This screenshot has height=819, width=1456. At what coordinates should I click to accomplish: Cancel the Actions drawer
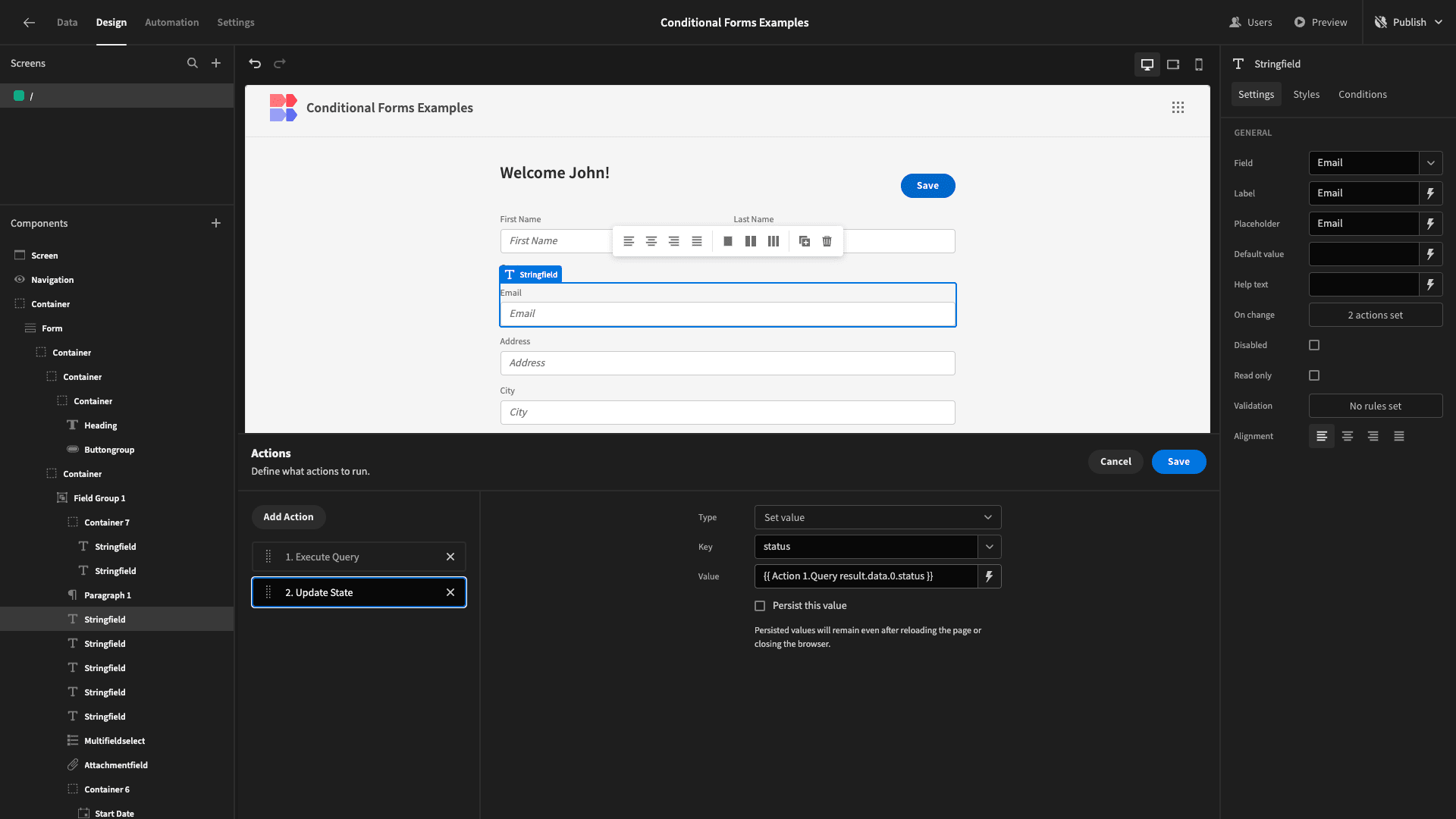click(x=1116, y=462)
